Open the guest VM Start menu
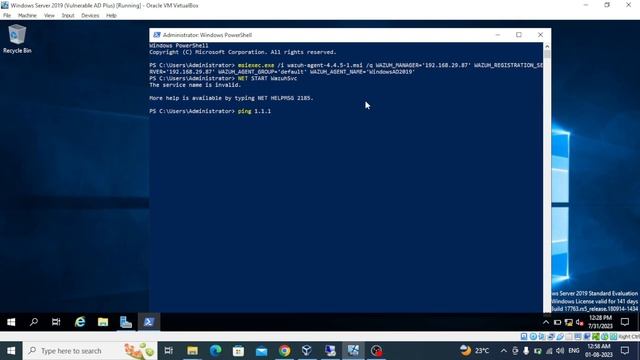 [x=11, y=322]
